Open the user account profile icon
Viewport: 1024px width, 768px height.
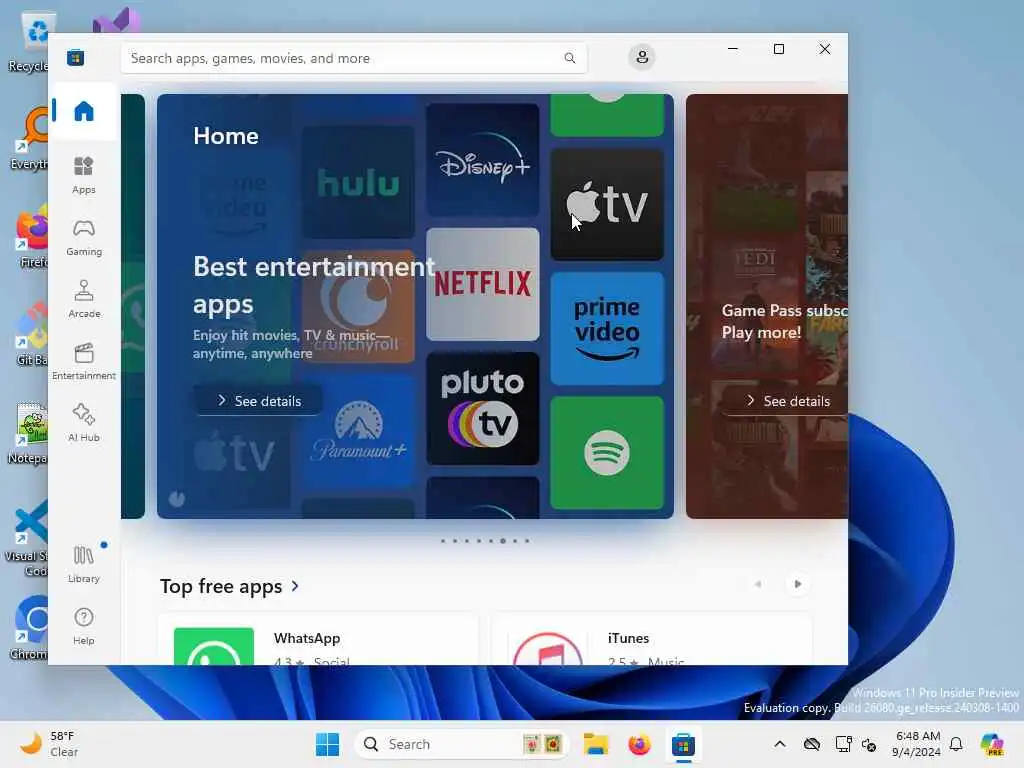(x=642, y=57)
